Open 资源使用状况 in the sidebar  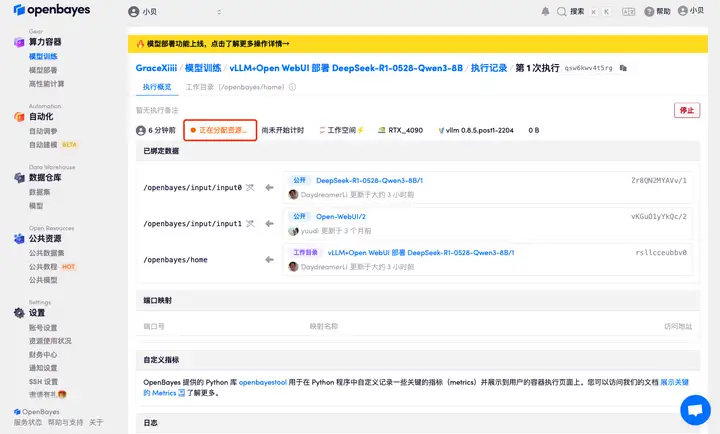50,341
